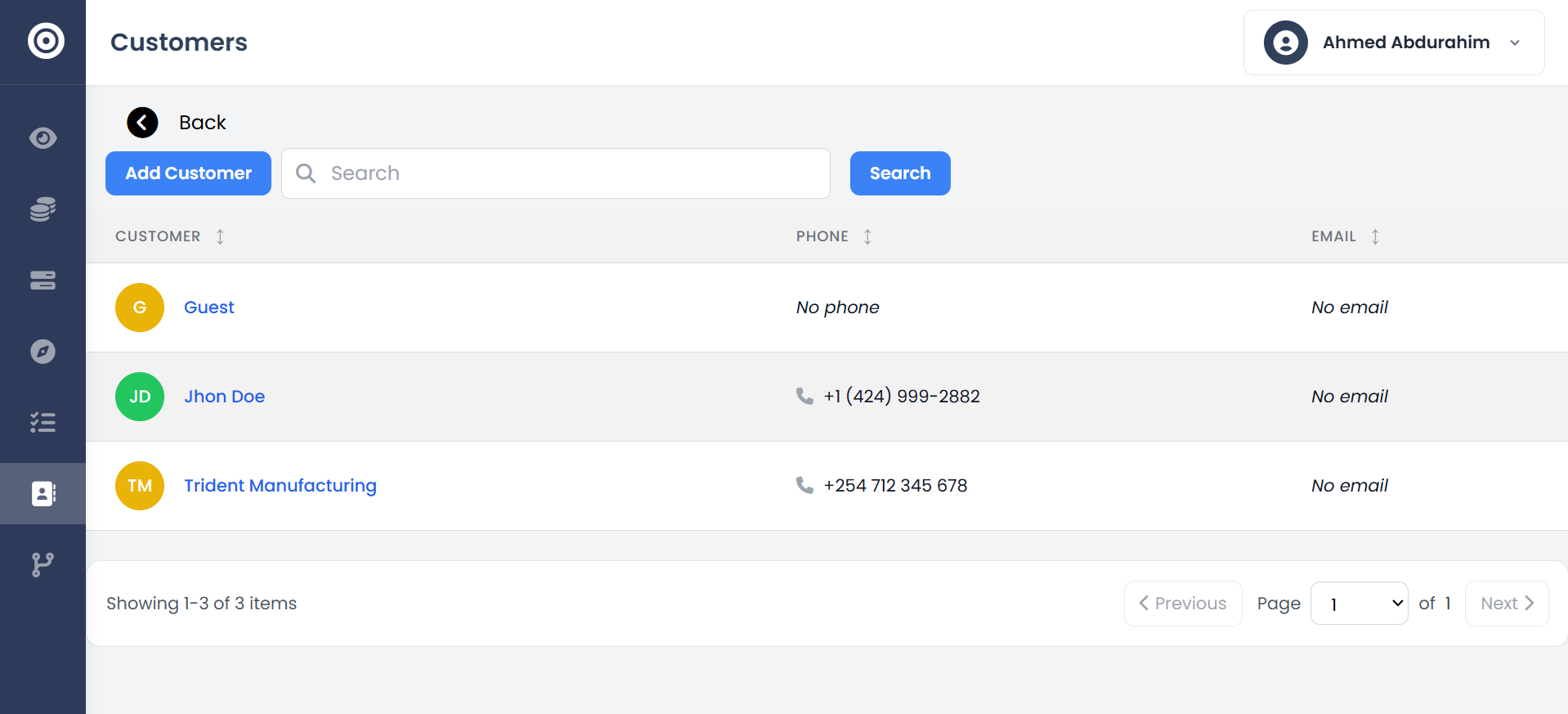This screenshot has width=1568, height=714.
Task: Open Trident Manufacturing customer record
Action: pyautogui.click(x=280, y=485)
